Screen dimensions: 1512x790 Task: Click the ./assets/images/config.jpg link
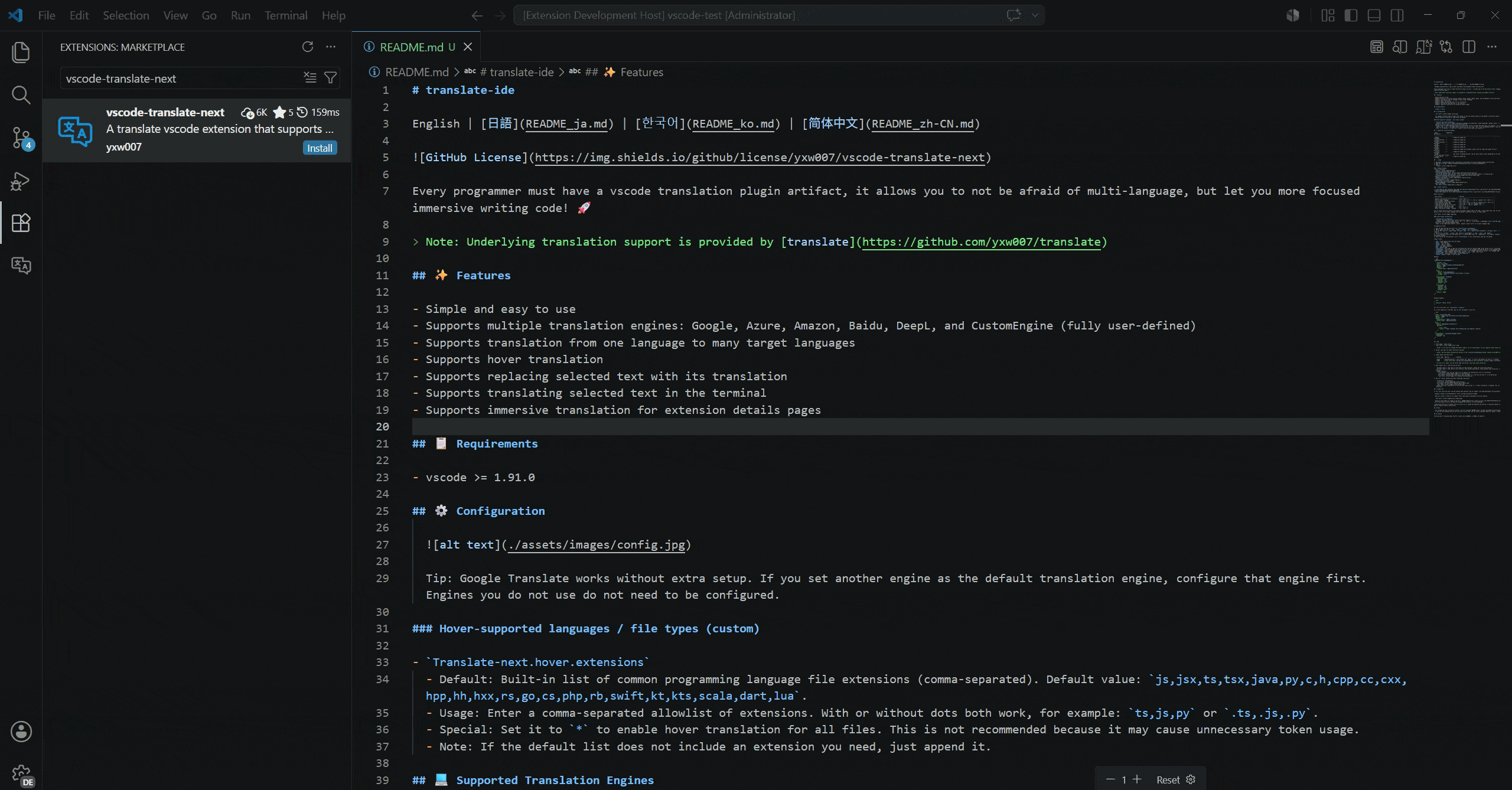[x=597, y=545]
